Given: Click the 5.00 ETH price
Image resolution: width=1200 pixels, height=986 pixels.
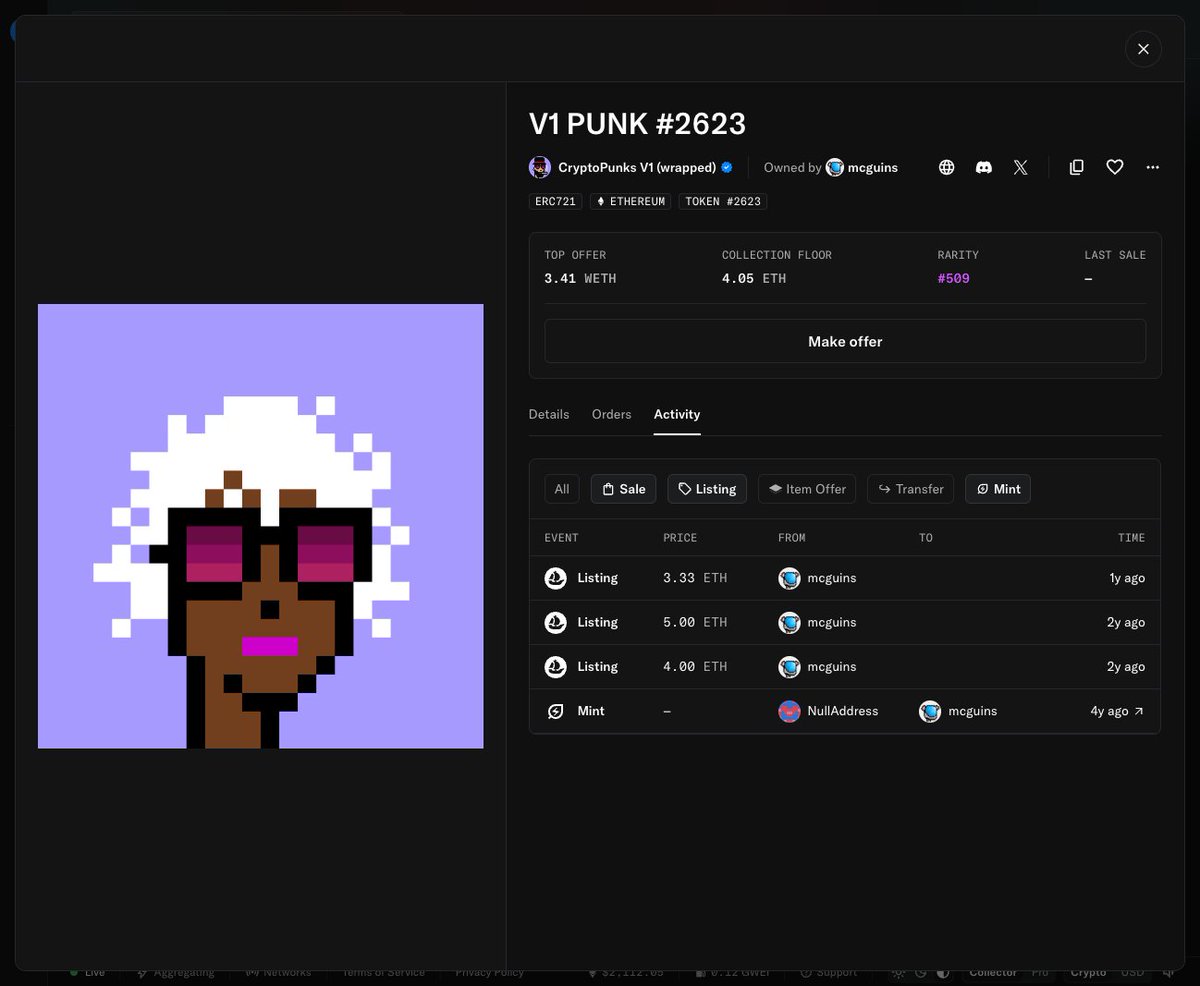Looking at the screenshot, I should point(695,622).
